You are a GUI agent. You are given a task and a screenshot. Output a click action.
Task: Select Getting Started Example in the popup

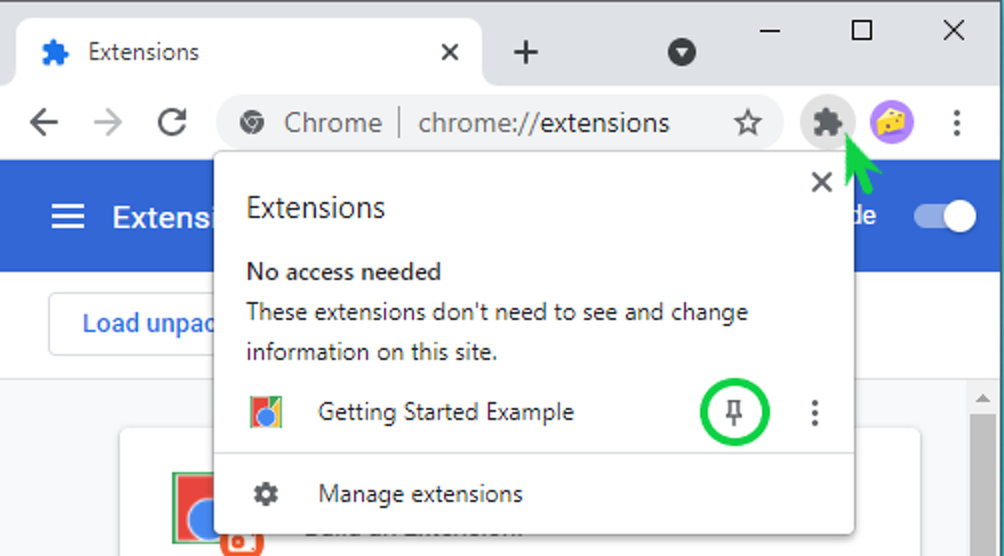pos(446,412)
